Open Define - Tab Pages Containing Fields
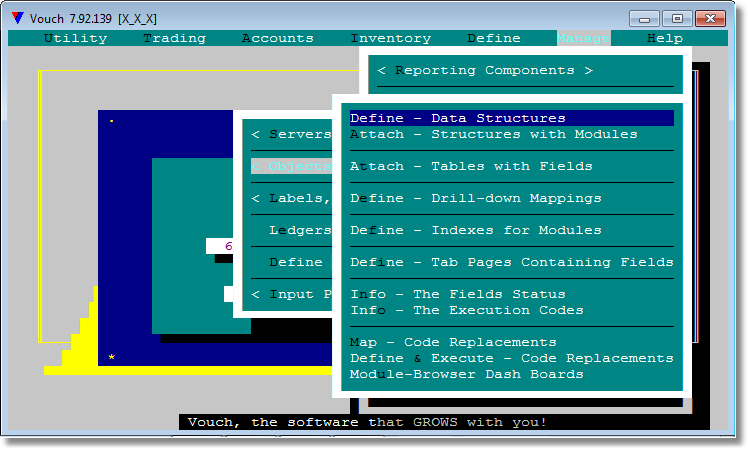Screen dimensions: 748x450 pyautogui.click(x=511, y=262)
